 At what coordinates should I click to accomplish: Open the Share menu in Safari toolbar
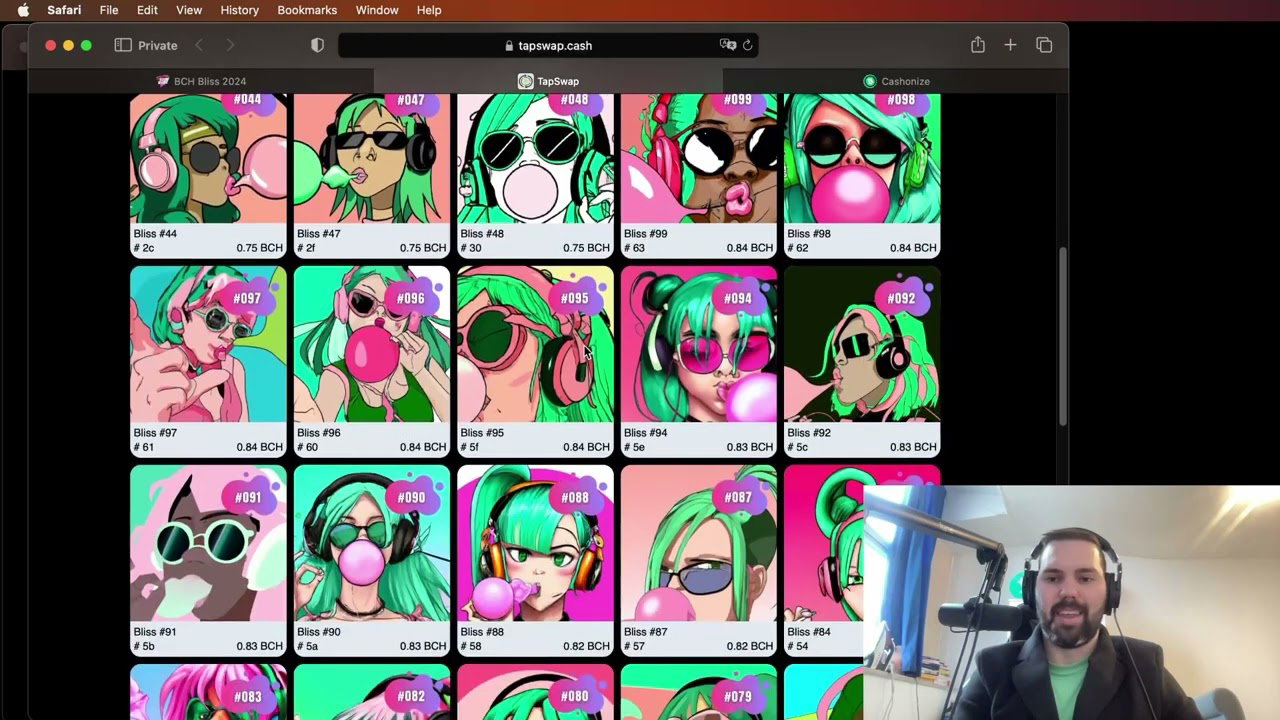point(978,45)
